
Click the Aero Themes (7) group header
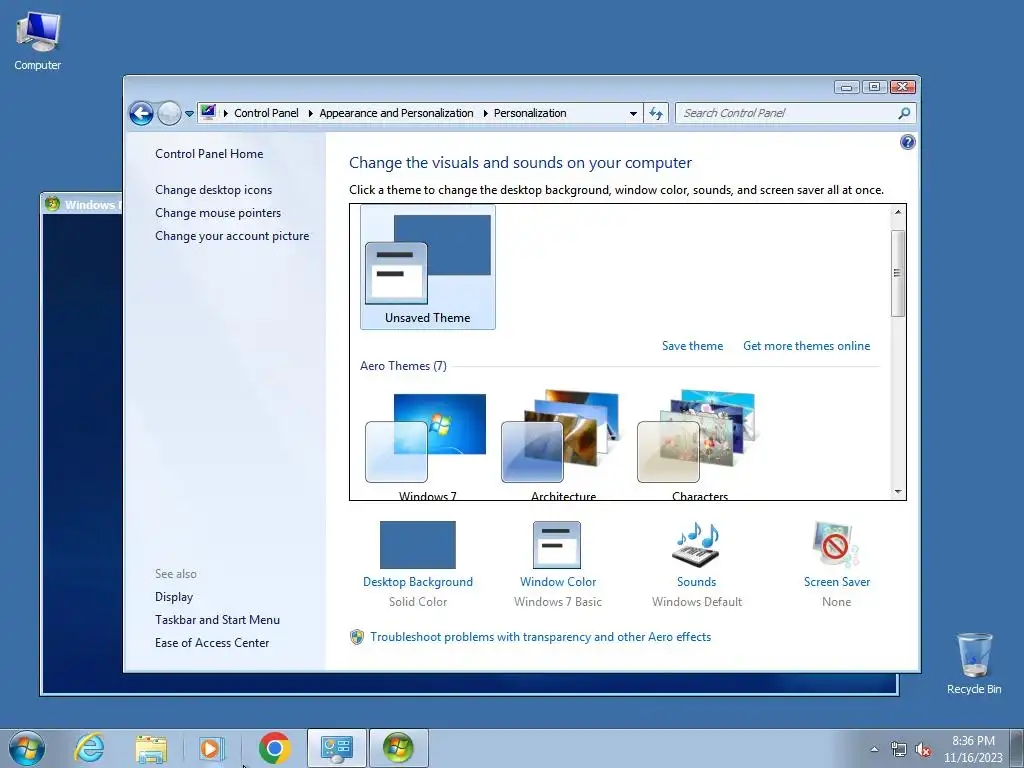404,366
